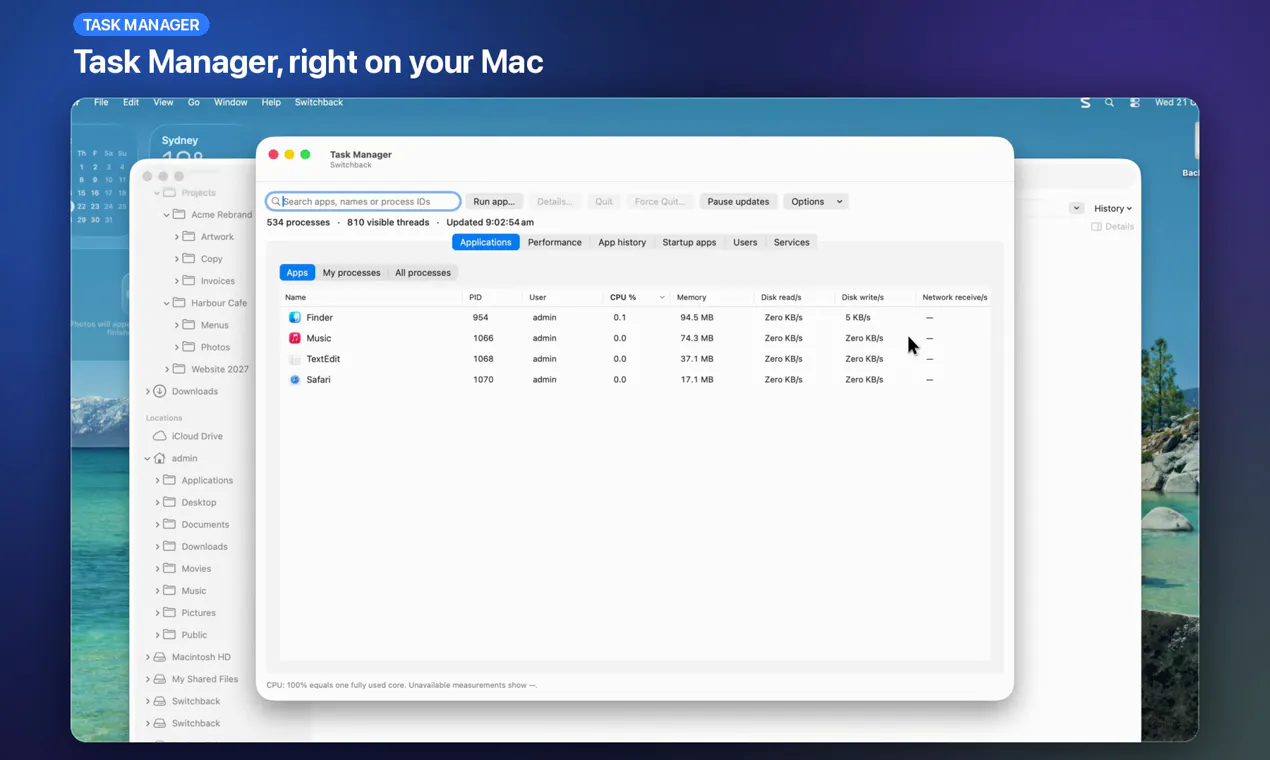Image resolution: width=1270 pixels, height=760 pixels.
Task: Click the admin home icon in sidebar
Action: pos(159,458)
